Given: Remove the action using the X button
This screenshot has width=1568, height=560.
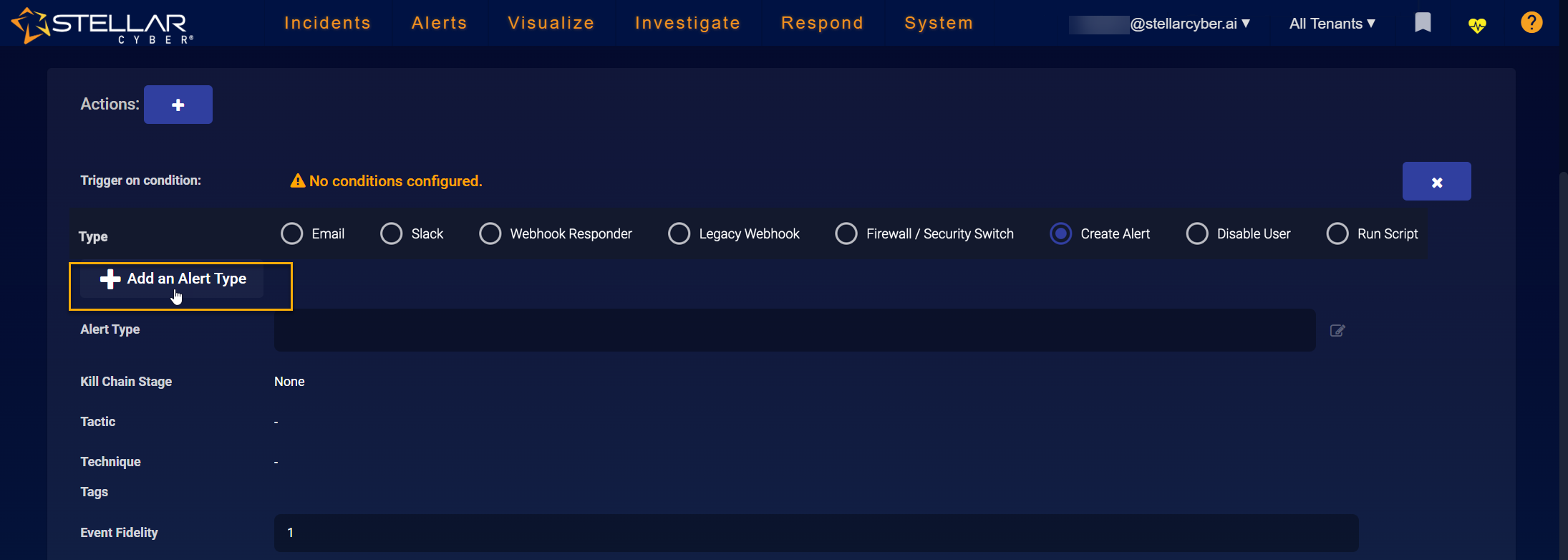Looking at the screenshot, I should (1436, 182).
